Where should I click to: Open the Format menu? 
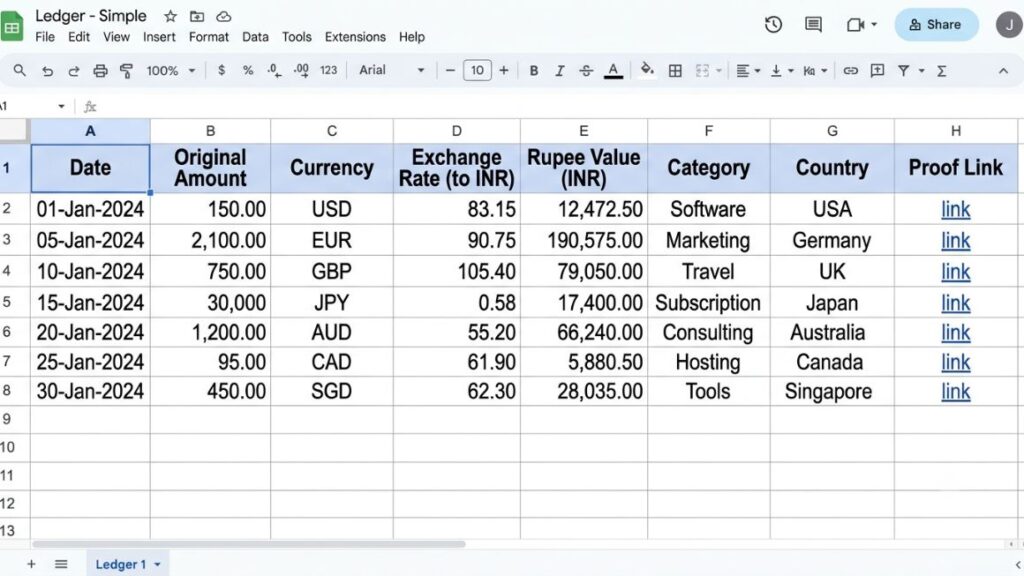[209, 37]
